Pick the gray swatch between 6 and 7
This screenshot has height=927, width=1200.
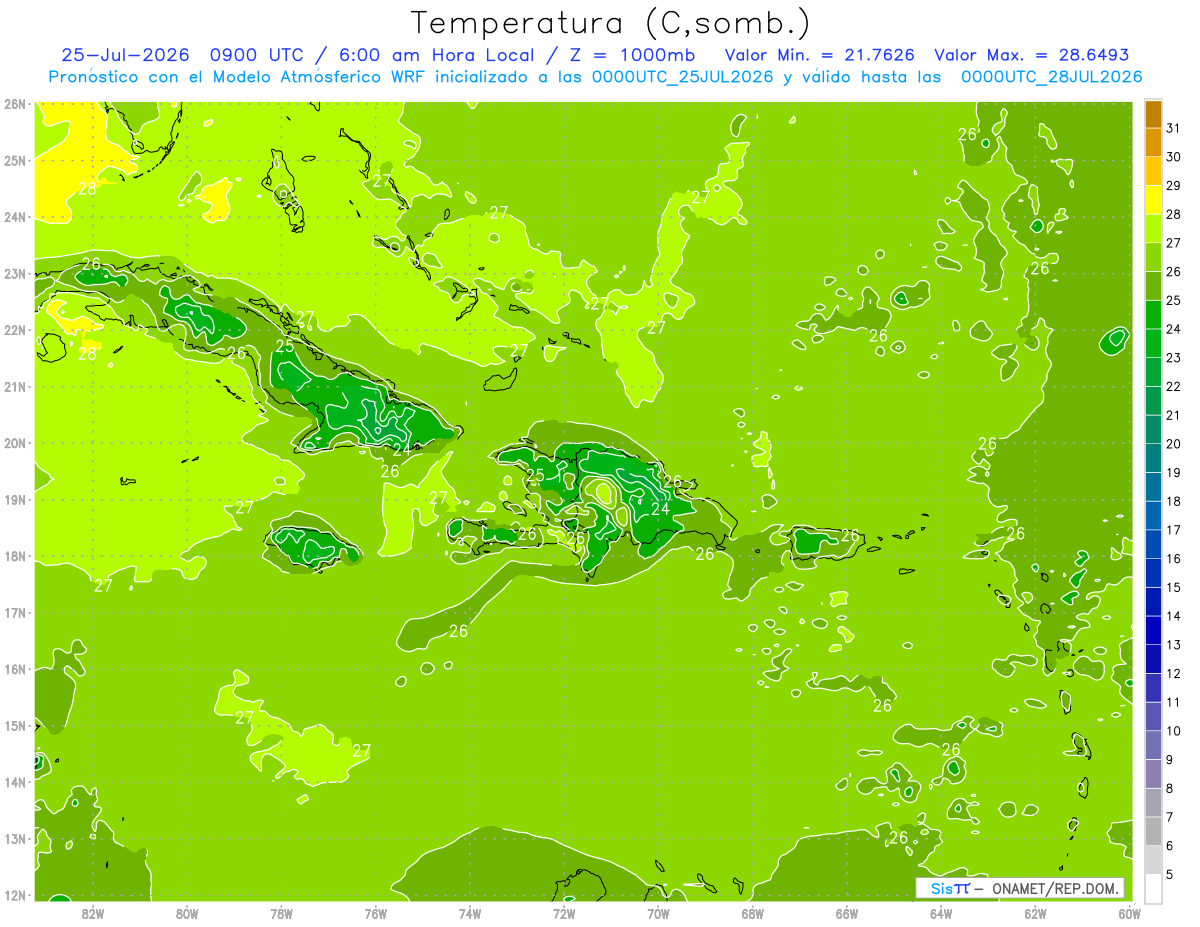(1153, 831)
